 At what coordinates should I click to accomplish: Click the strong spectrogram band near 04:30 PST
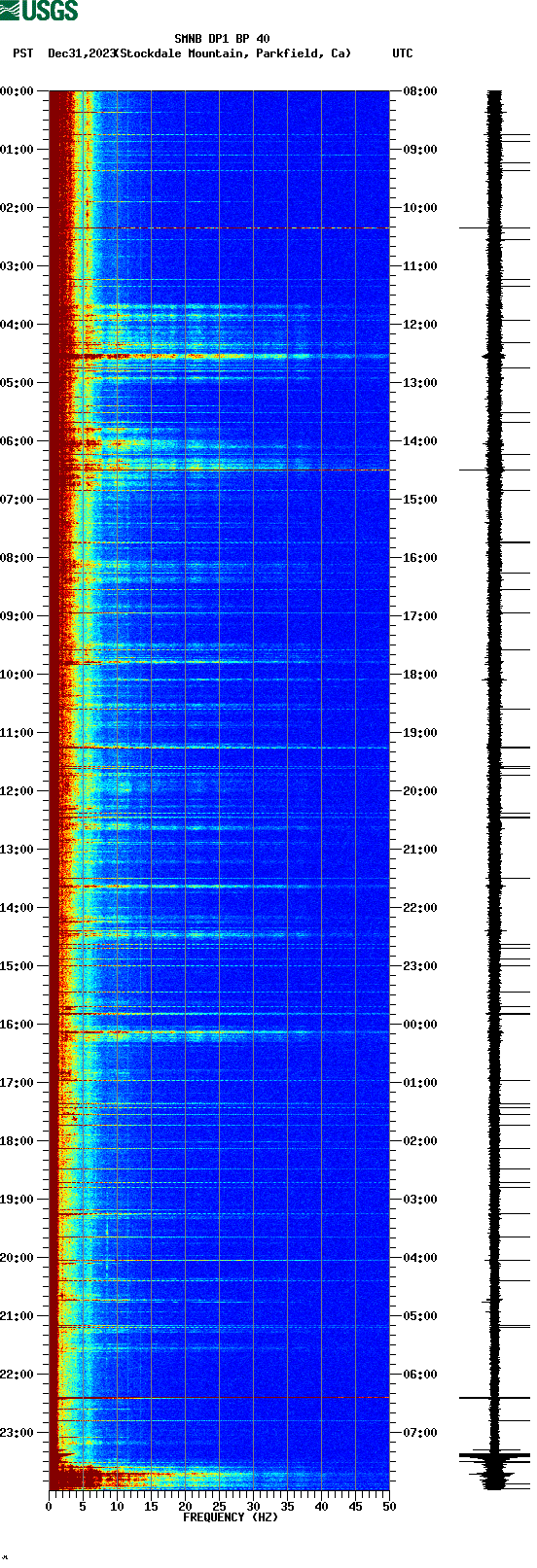[x=219, y=357]
